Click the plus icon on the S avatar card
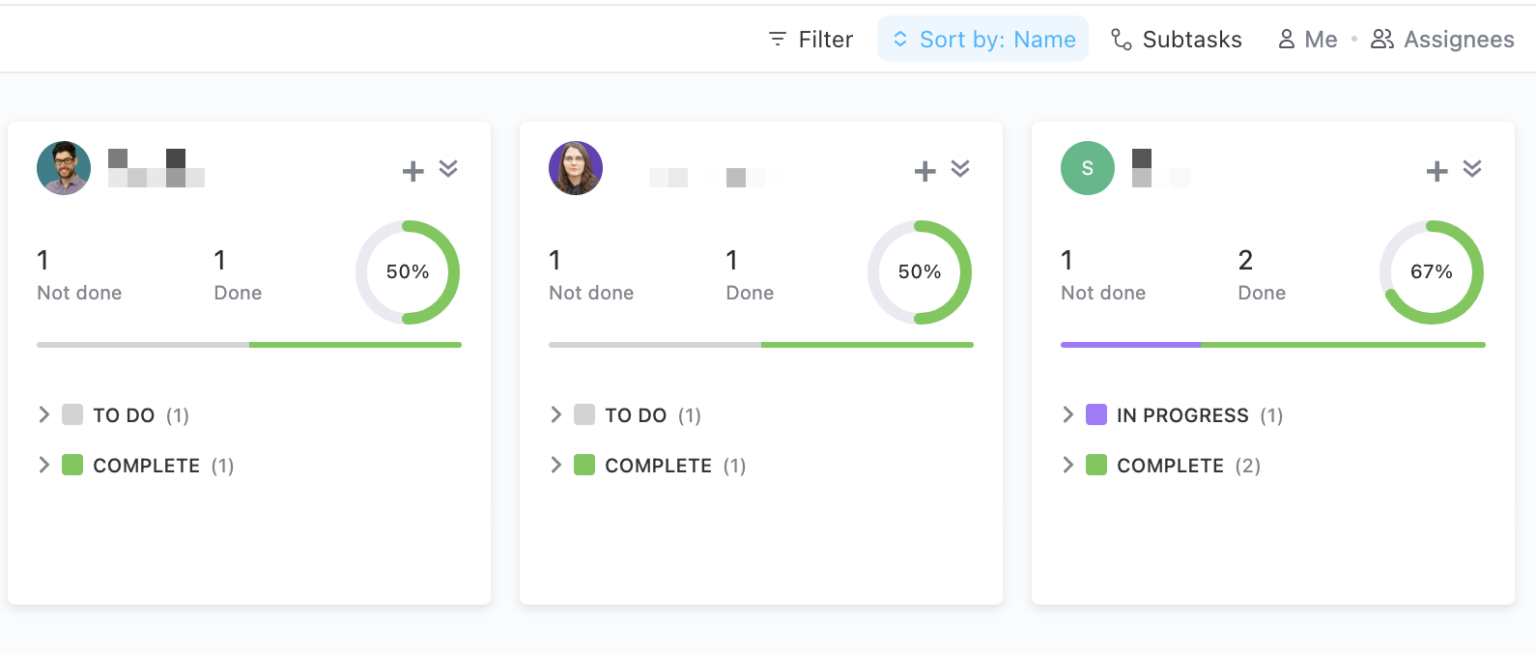Screen dimensions: 1536x653 [x=1437, y=171]
